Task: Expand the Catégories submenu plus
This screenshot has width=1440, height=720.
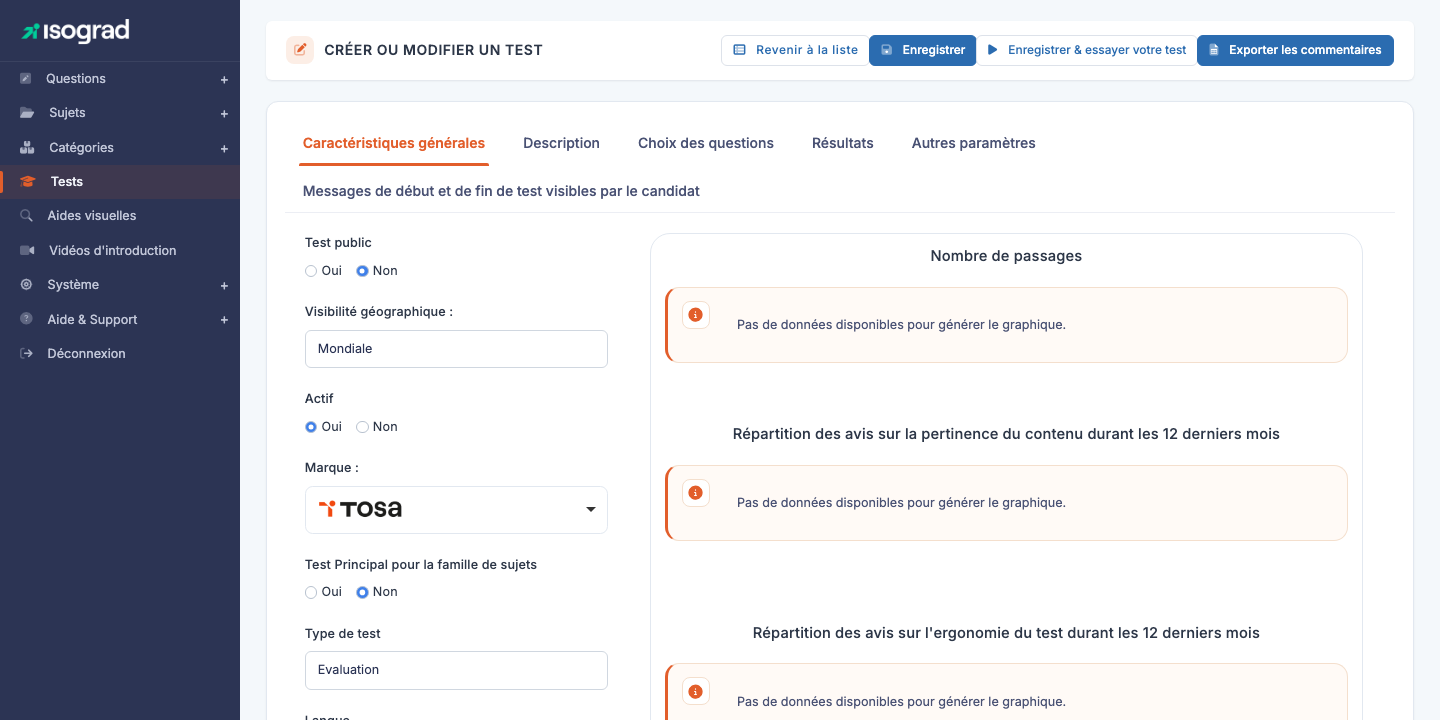Action: pos(224,149)
